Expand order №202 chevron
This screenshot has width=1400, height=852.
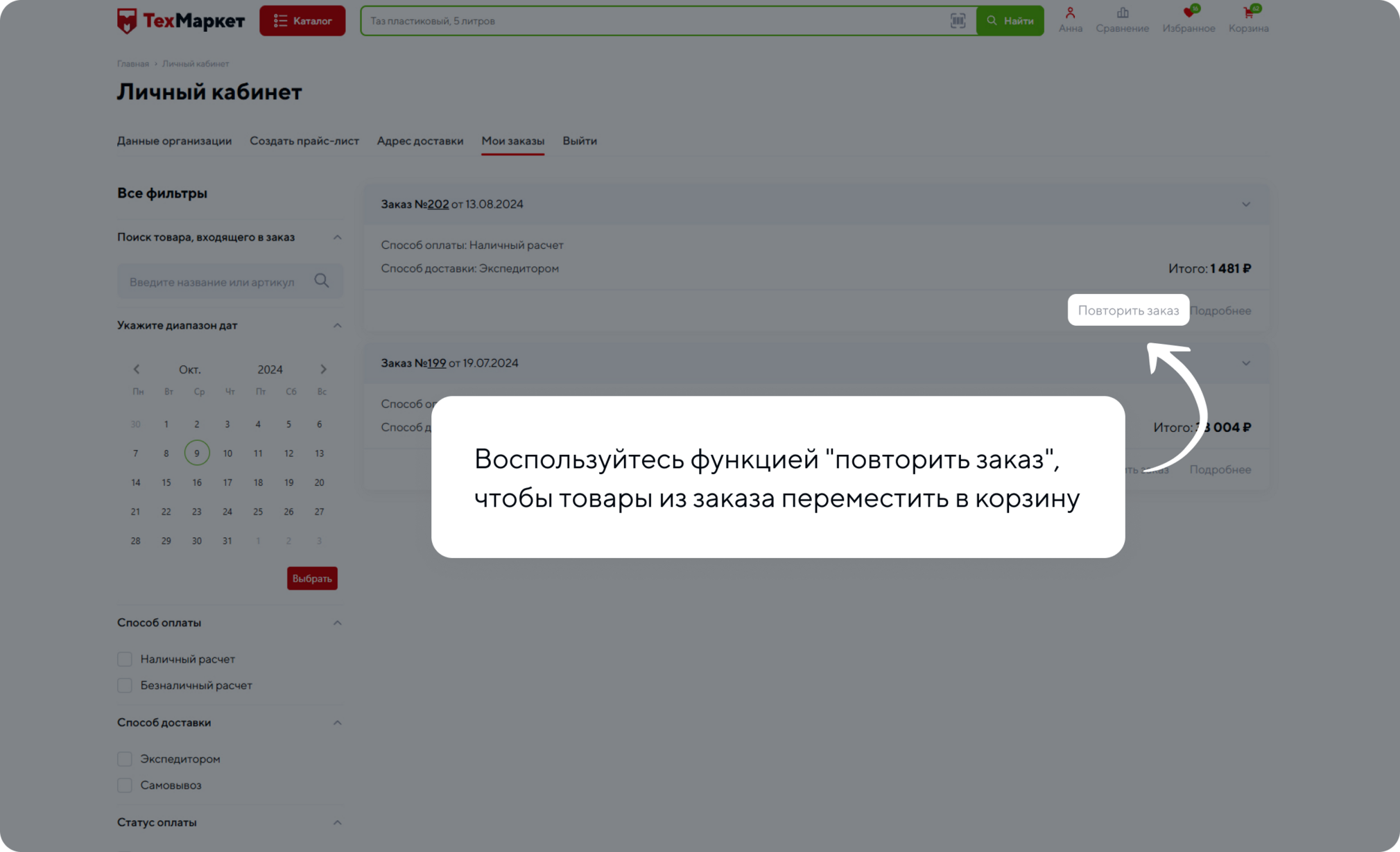(1246, 205)
